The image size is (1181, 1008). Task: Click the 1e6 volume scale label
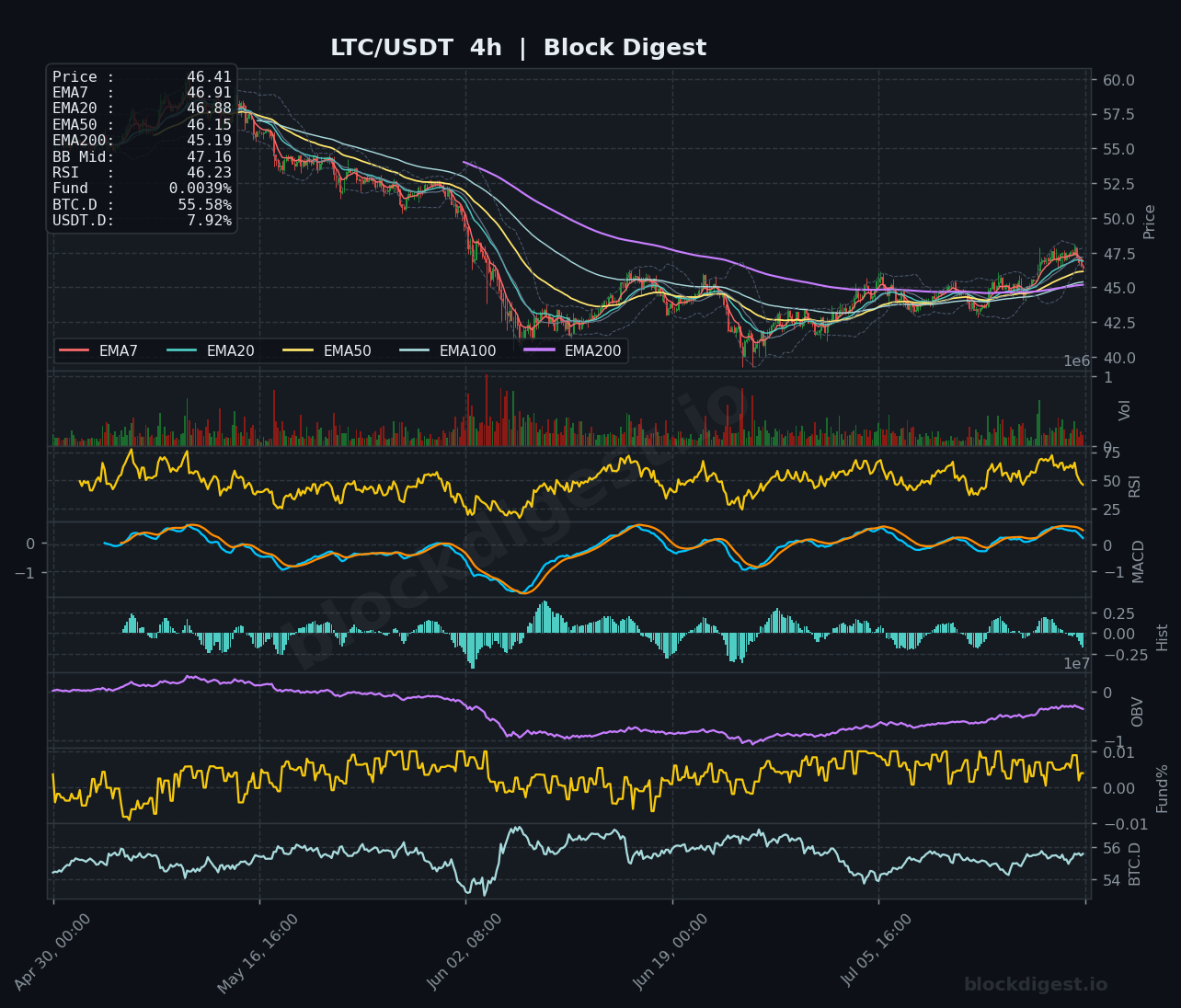1077,361
